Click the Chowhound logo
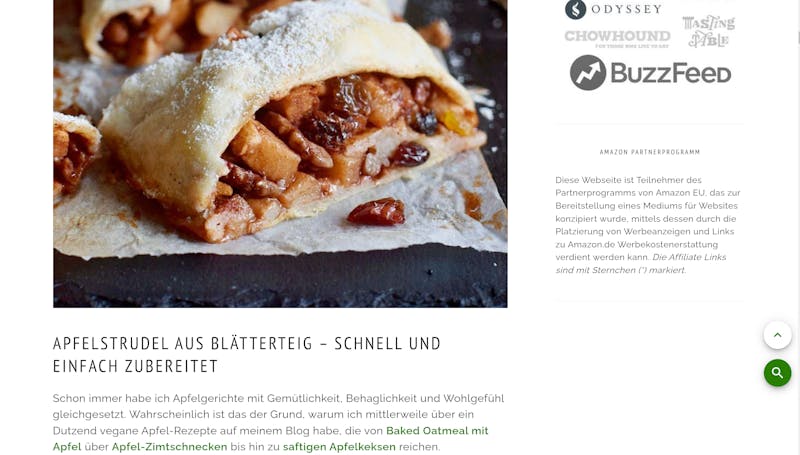The width and height of the screenshot is (800, 455). pos(617,38)
